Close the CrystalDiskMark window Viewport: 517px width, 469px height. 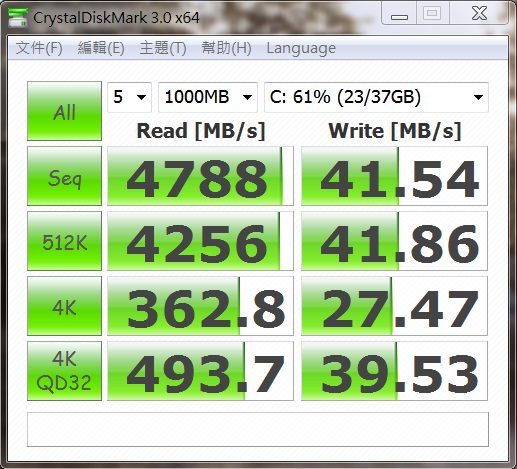pyautogui.click(x=479, y=14)
